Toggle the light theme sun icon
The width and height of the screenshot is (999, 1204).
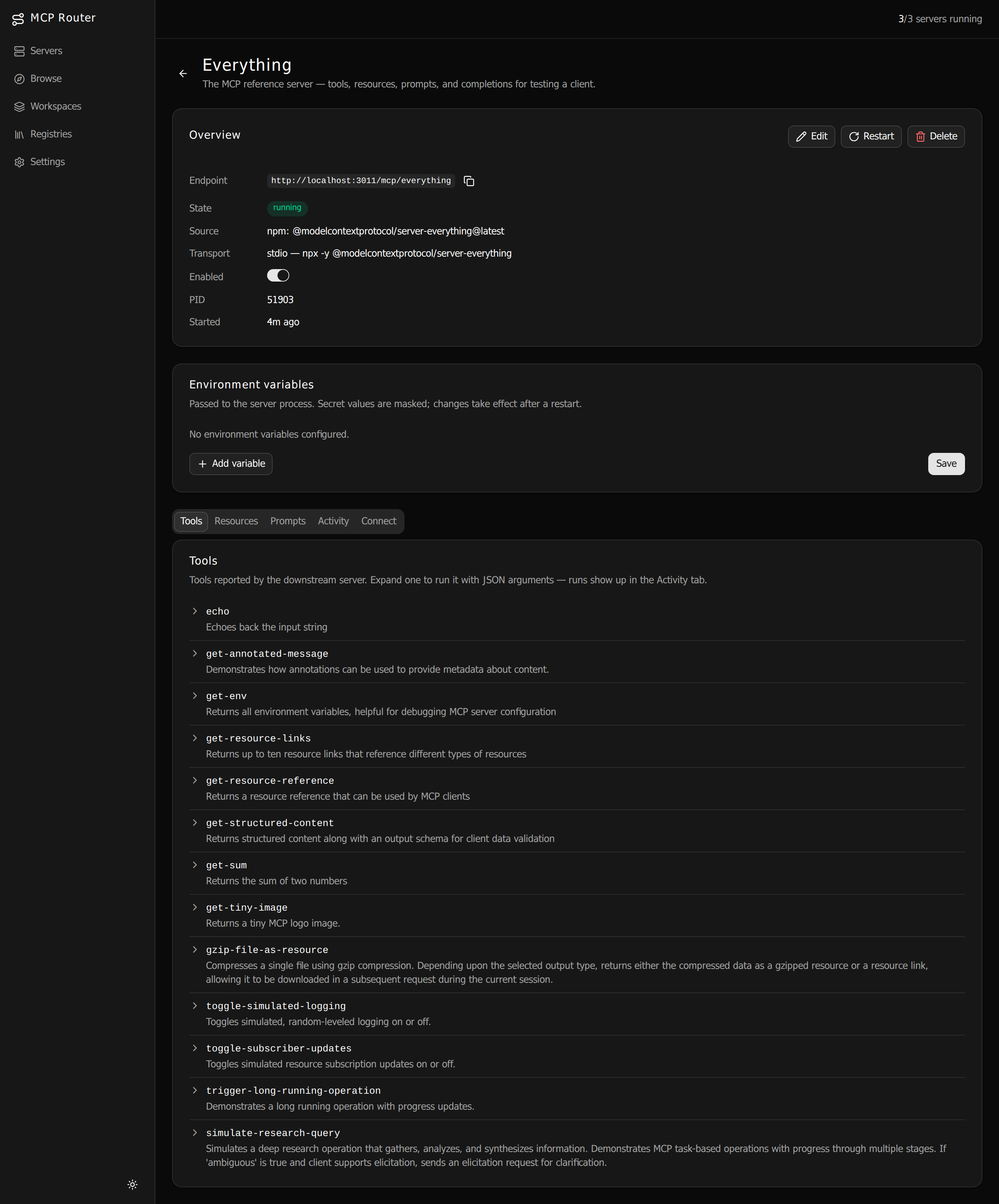133,1185
